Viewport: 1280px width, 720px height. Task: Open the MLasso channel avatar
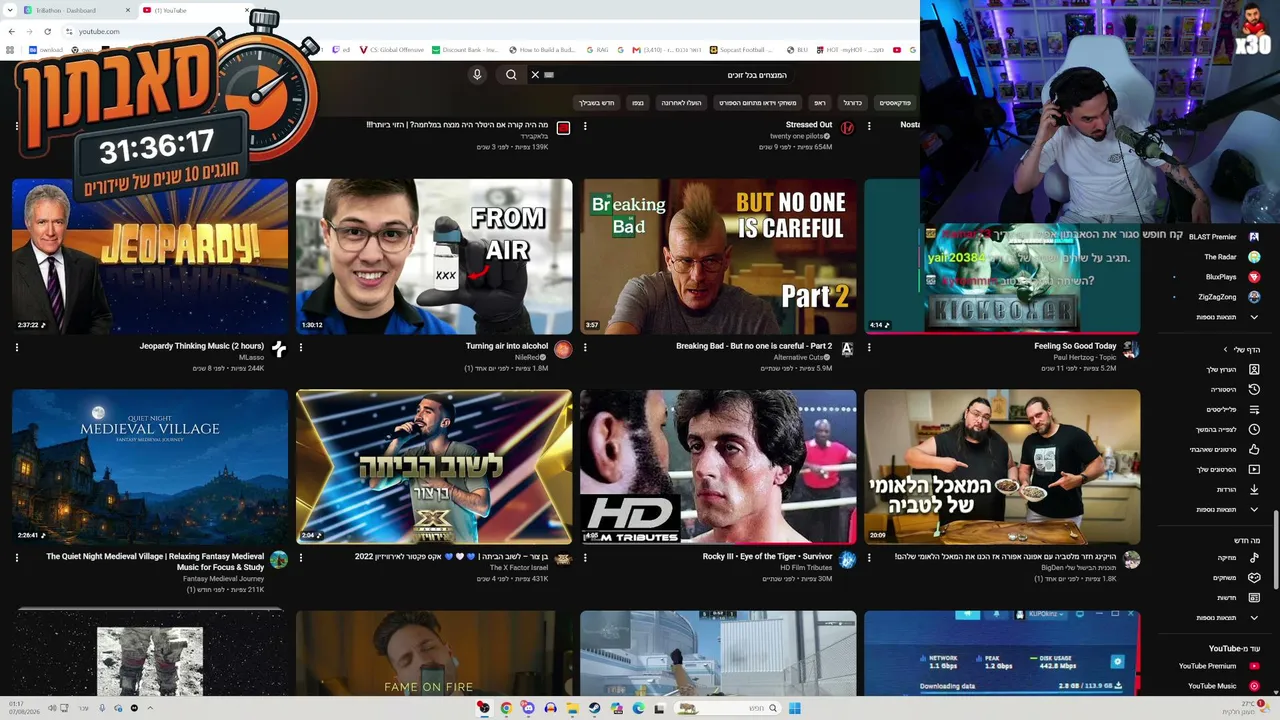(279, 349)
